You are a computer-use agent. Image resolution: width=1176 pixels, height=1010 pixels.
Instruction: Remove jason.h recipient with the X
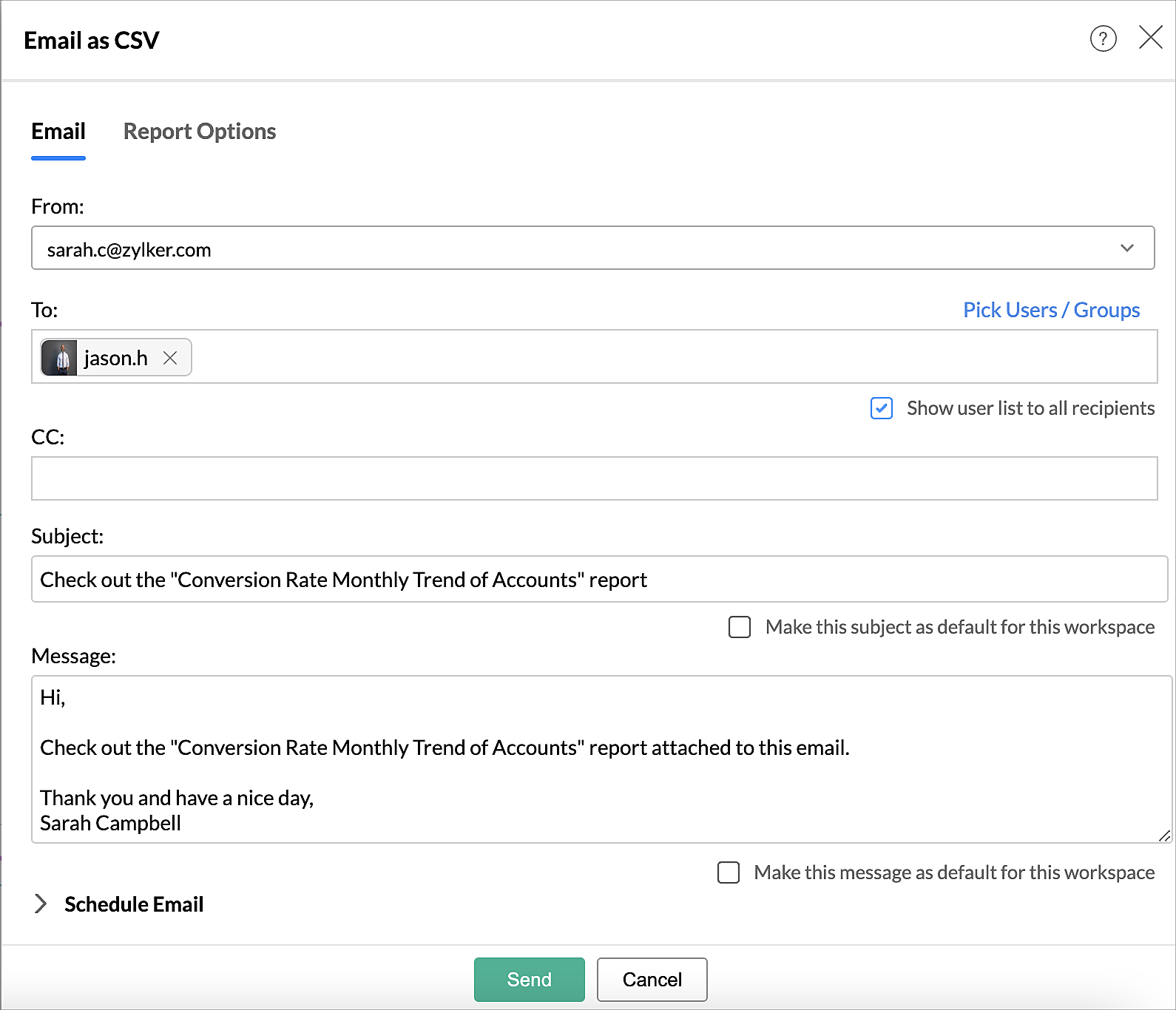170,358
